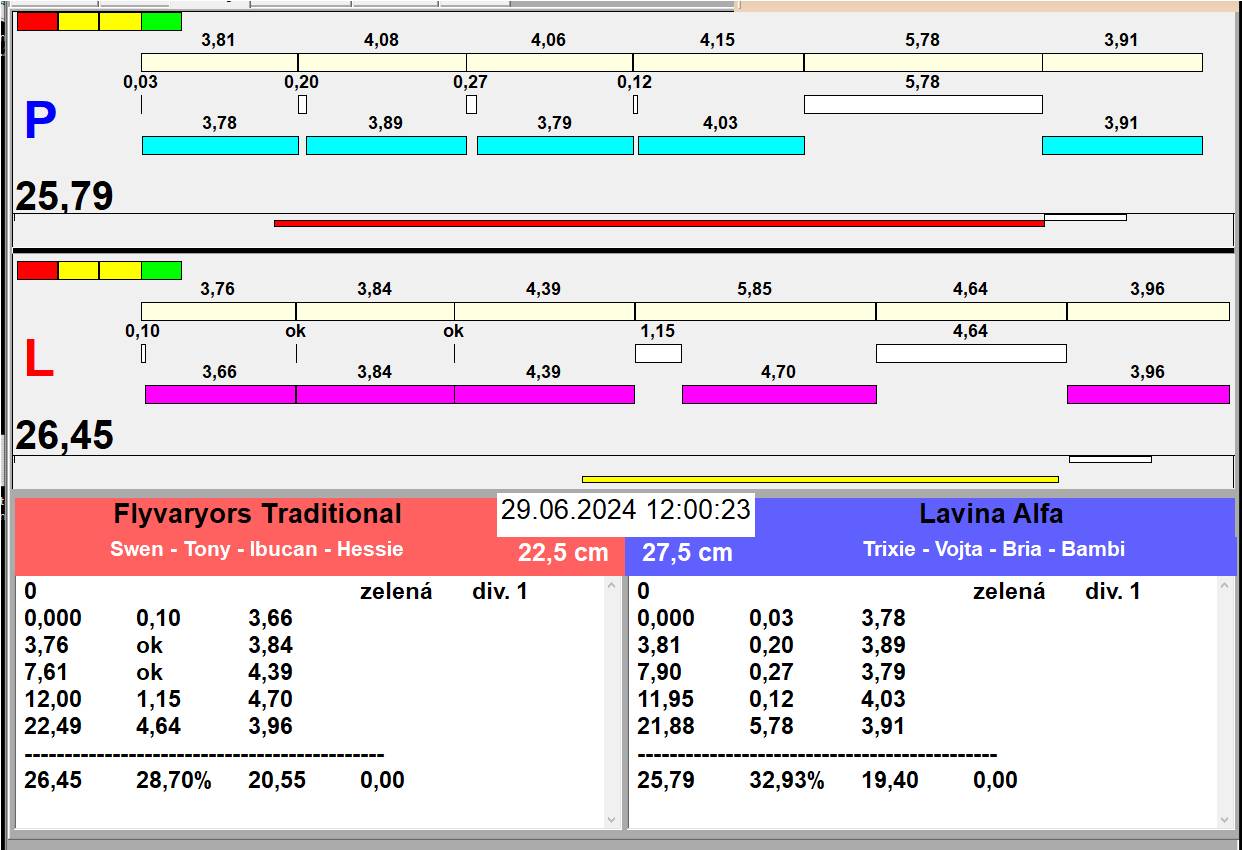The image size is (1242, 850).
Task: Click the 22,5 cm jump height
Action: (x=563, y=552)
